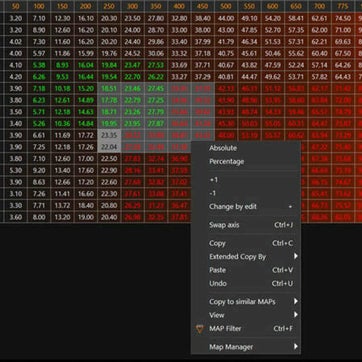Click the MAP Filter funnel icon
Image resolution: width=362 pixels, height=362 pixels.
pos(200,329)
